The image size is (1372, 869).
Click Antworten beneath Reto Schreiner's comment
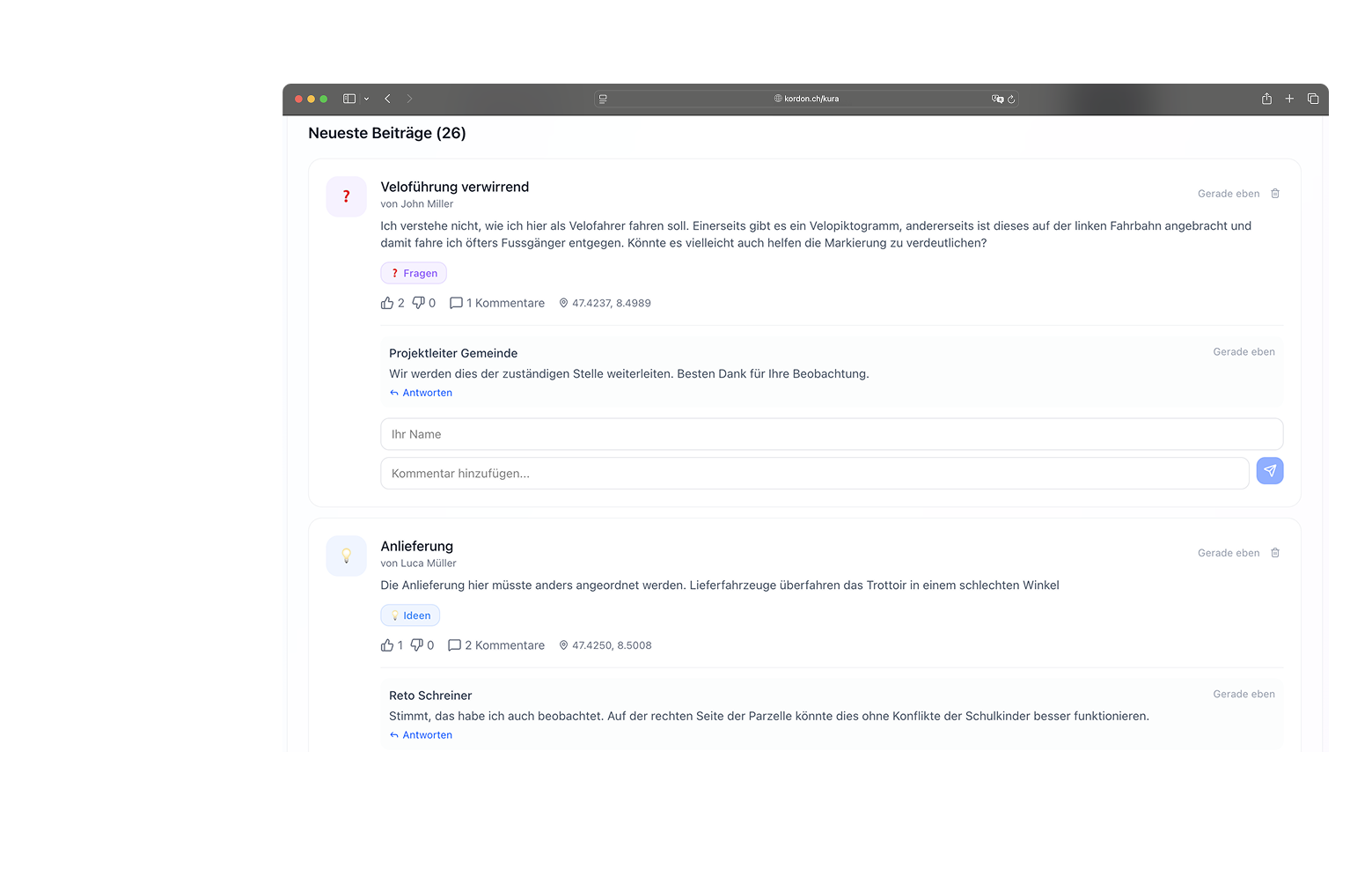pos(421,734)
